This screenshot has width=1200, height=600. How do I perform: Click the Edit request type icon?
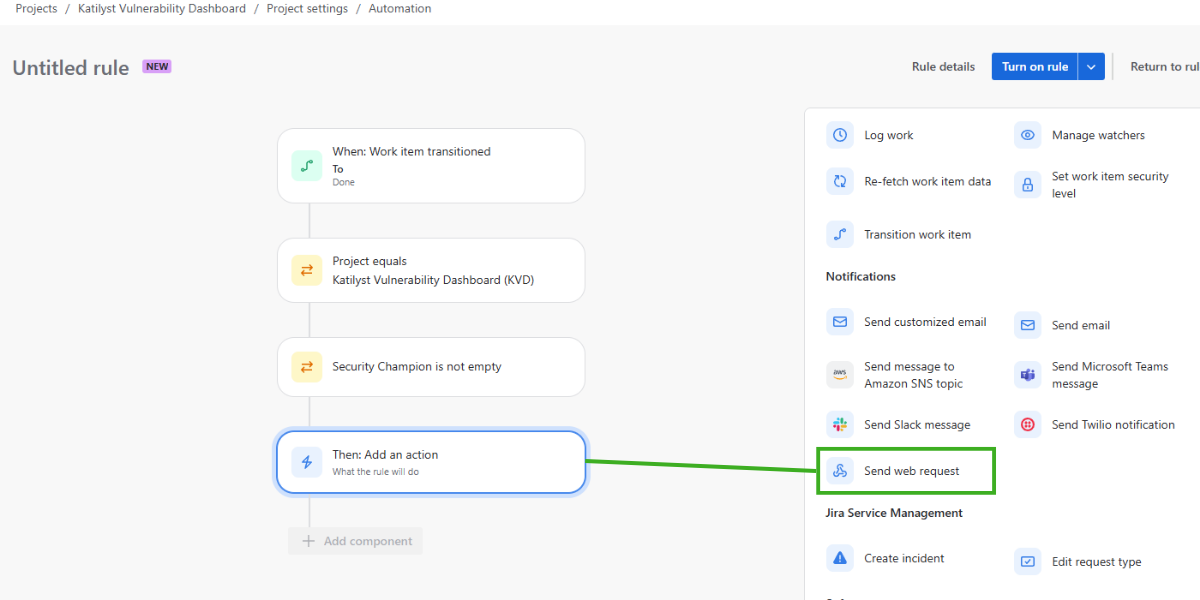pyautogui.click(x=1027, y=561)
